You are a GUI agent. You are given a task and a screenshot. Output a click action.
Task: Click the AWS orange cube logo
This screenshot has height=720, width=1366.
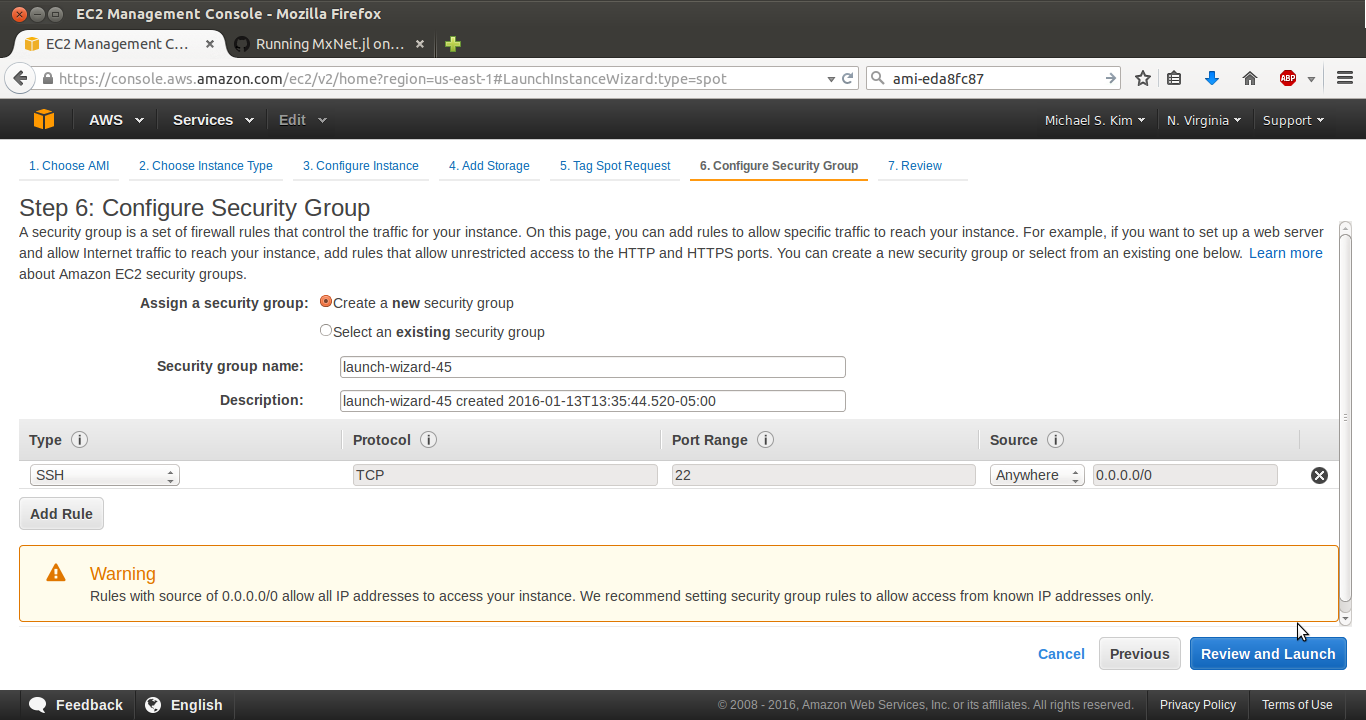click(43, 120)
